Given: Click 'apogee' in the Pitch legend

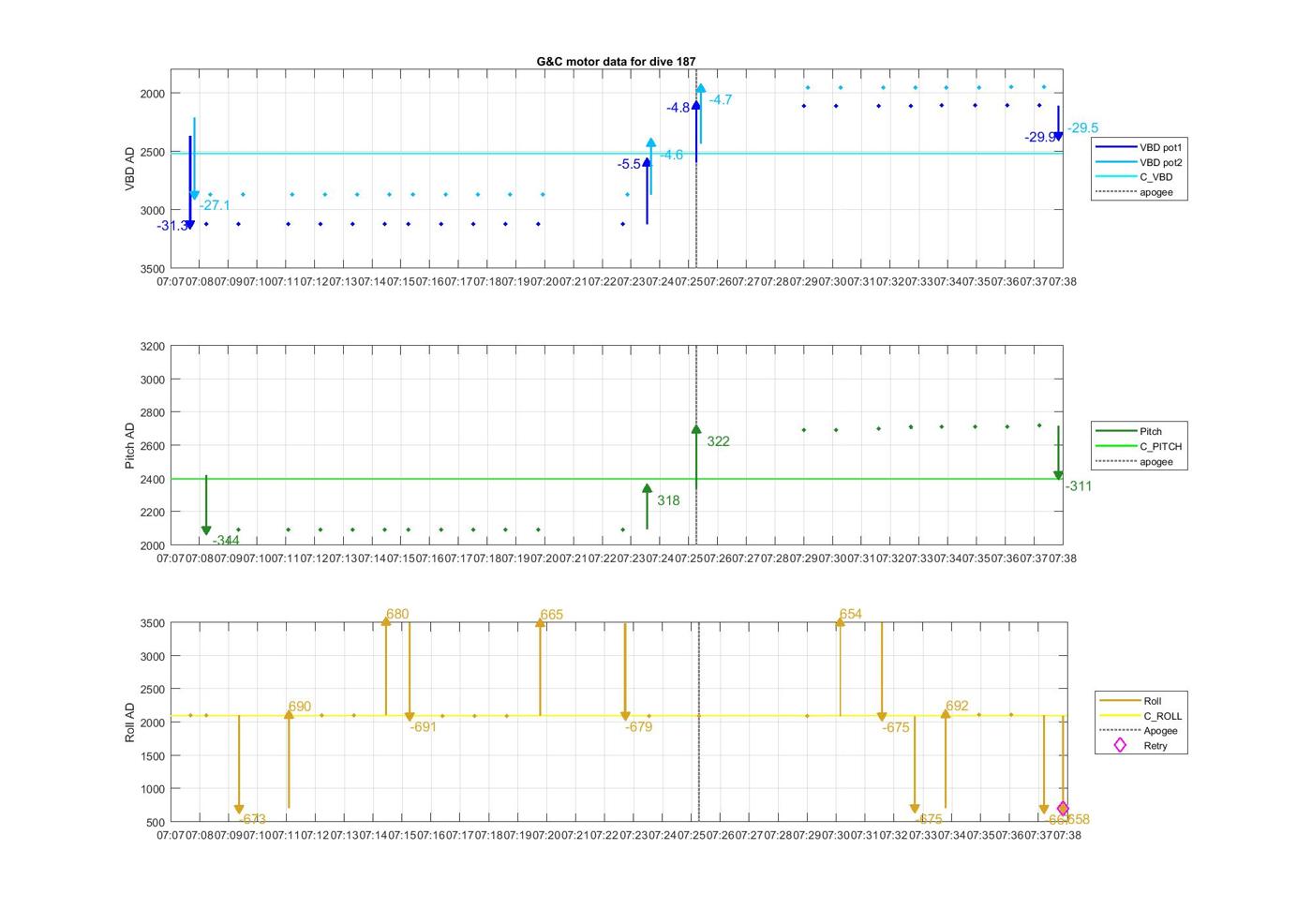Looking at the screenshot, I should (1155, 462).
